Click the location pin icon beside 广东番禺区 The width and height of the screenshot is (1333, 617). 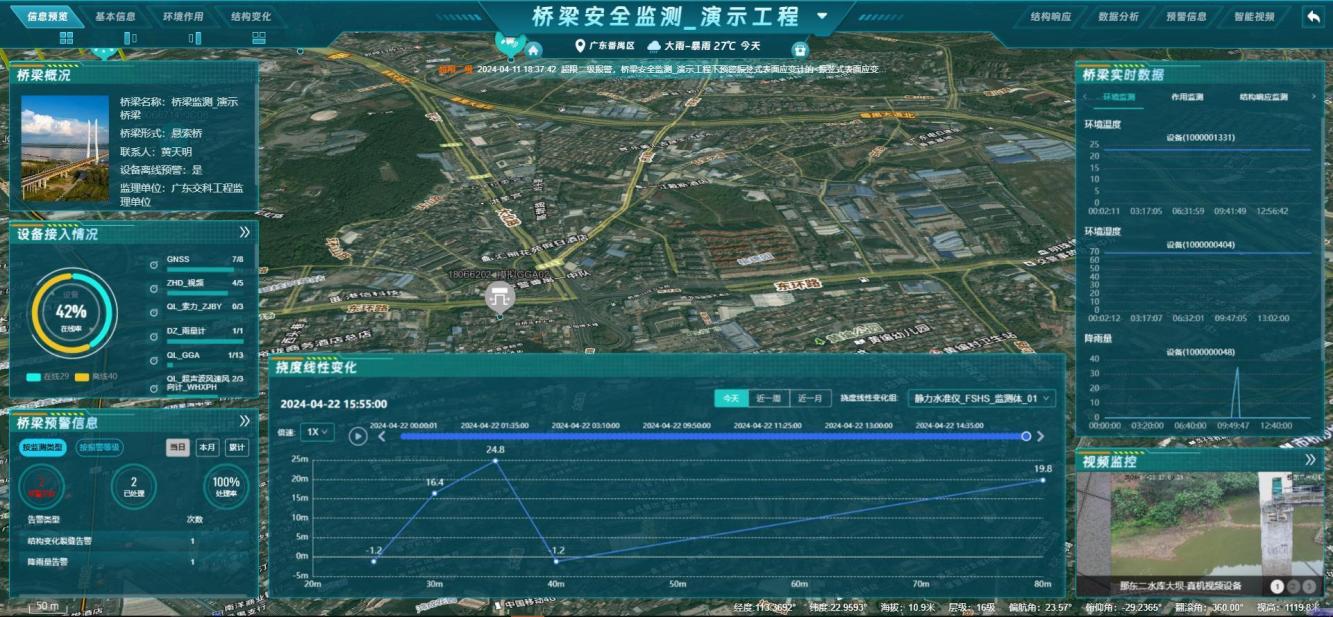(579, 46)
